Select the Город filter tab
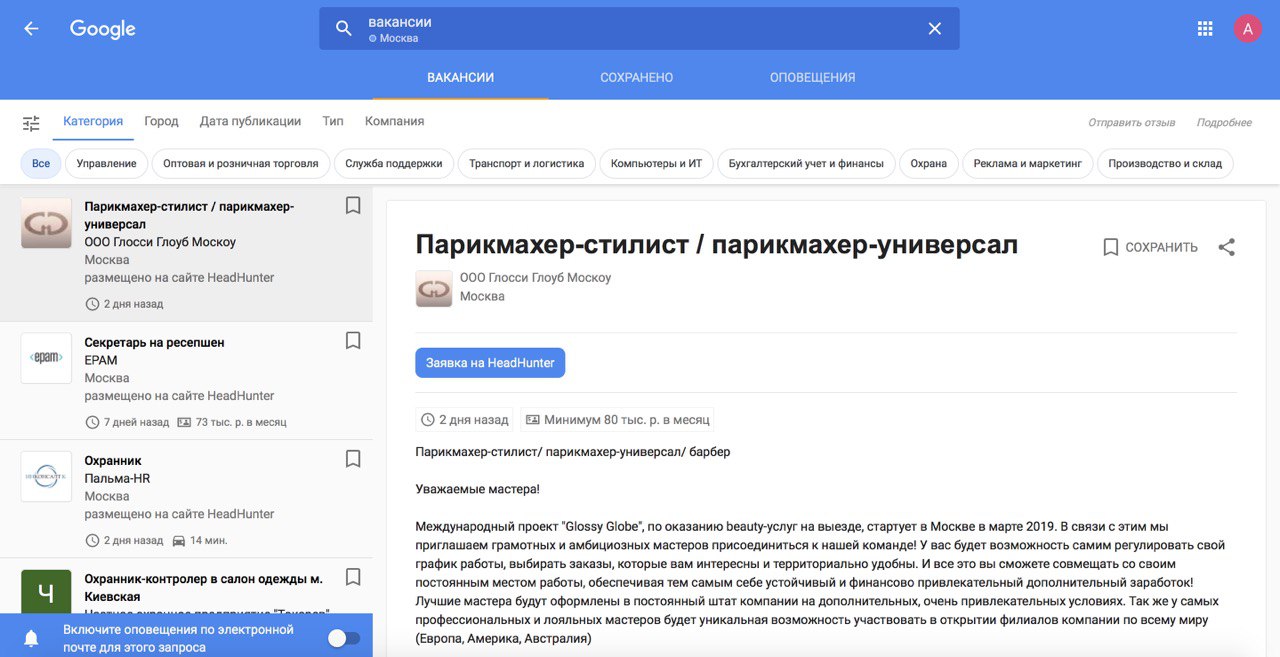 pyautogui.click(x=161, y=121)
